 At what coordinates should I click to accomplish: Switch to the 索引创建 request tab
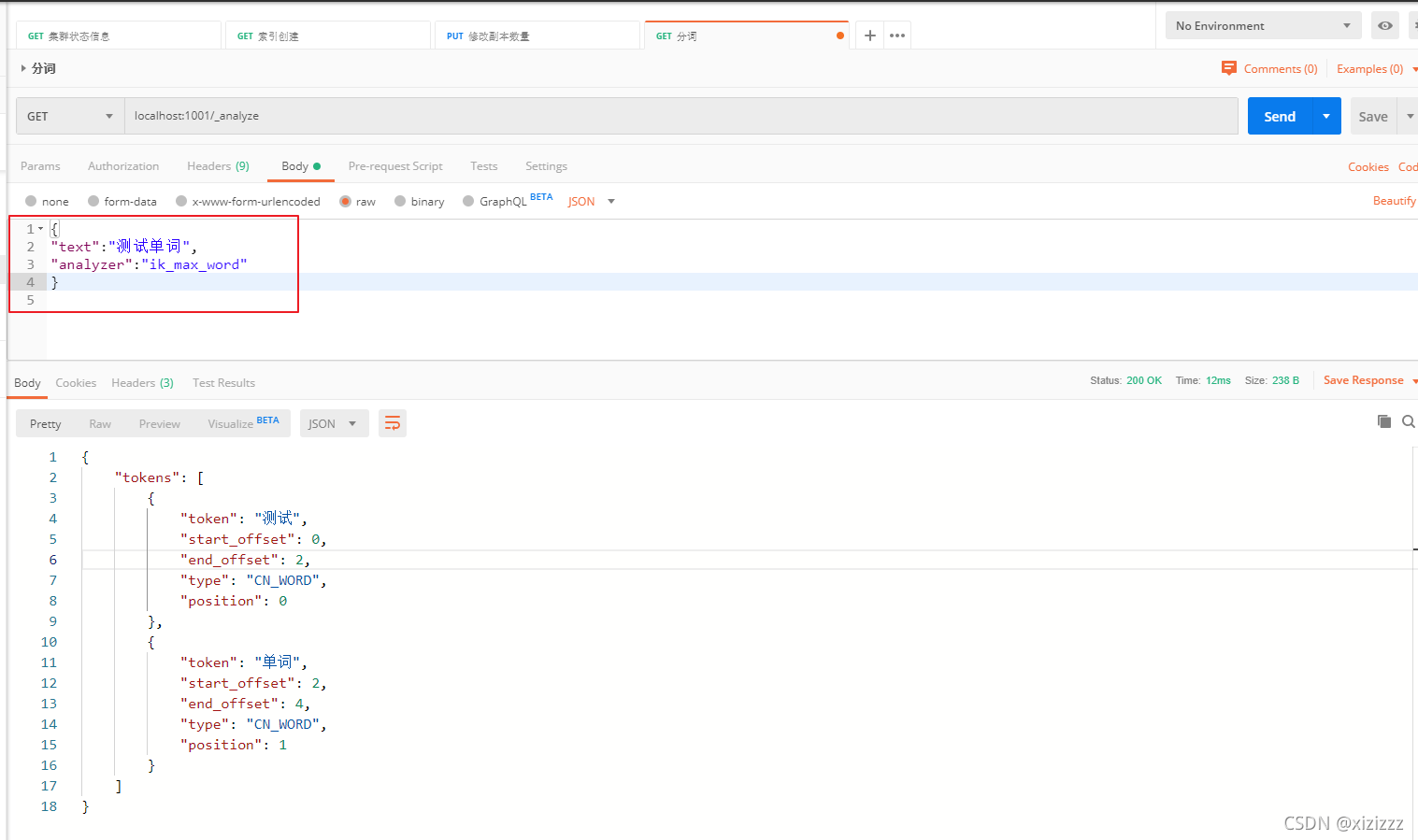(x=328, y=36)
